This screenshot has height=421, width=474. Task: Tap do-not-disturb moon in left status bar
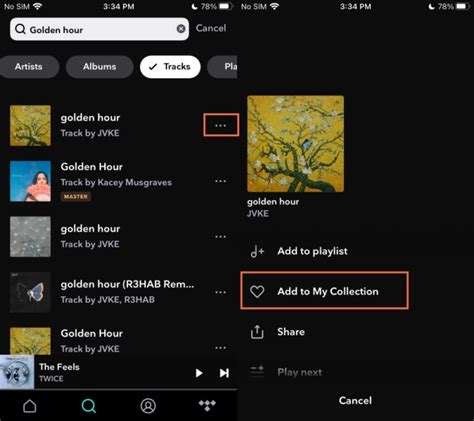(194, 6)
